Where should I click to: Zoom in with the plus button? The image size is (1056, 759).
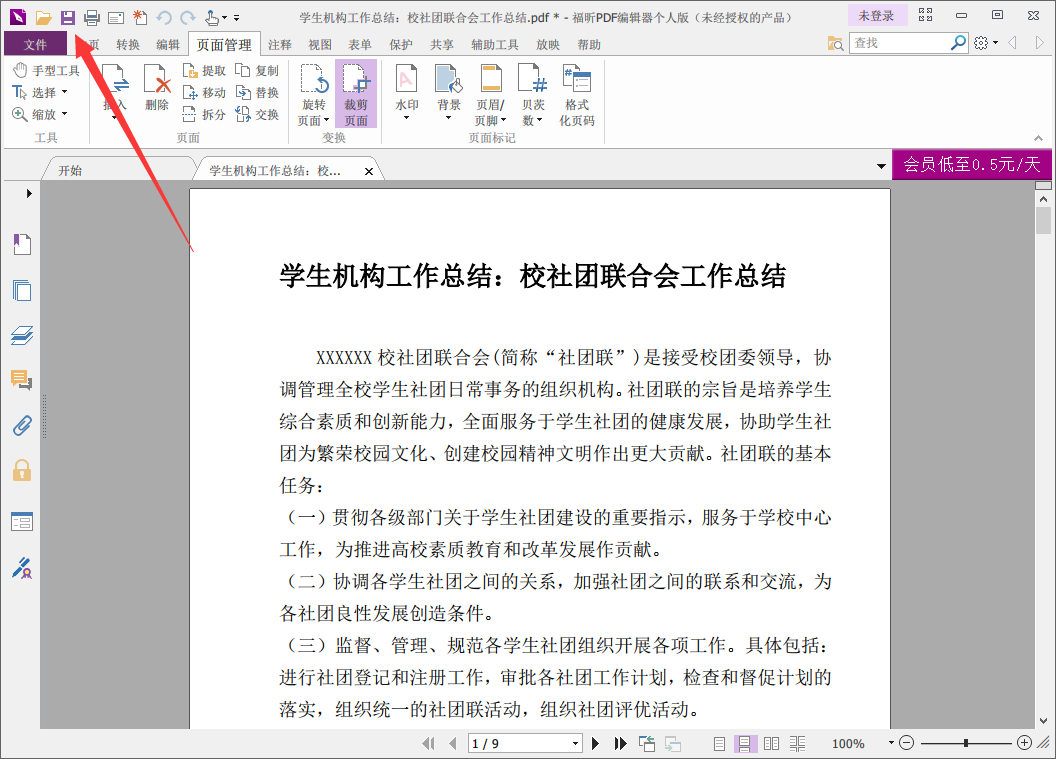tap(1024, 743)
